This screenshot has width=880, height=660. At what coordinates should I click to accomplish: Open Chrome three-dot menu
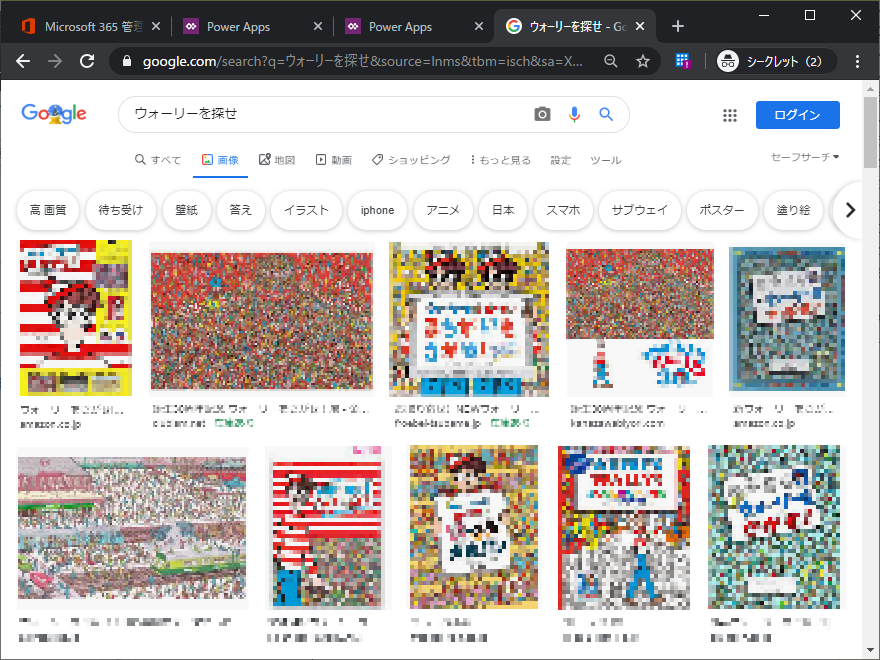[857, 61]
